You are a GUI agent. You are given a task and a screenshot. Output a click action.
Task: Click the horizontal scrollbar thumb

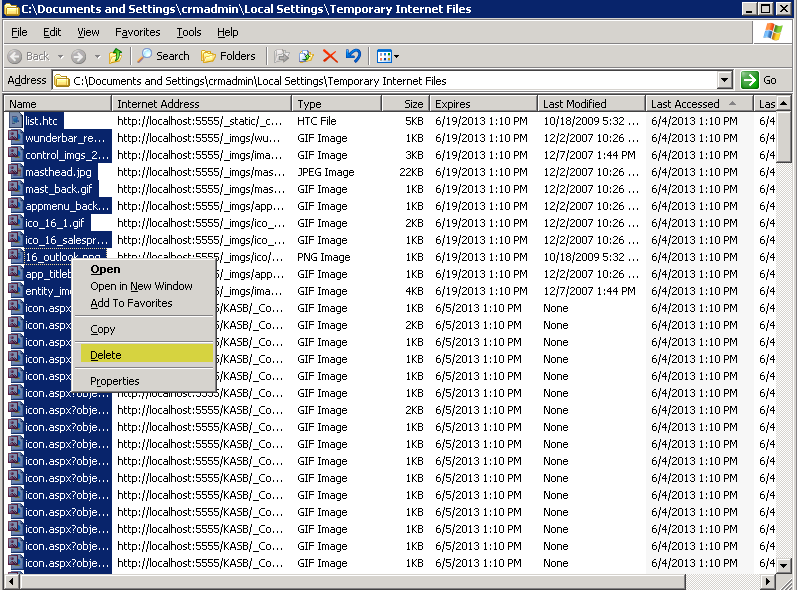[x=352, y=581]
